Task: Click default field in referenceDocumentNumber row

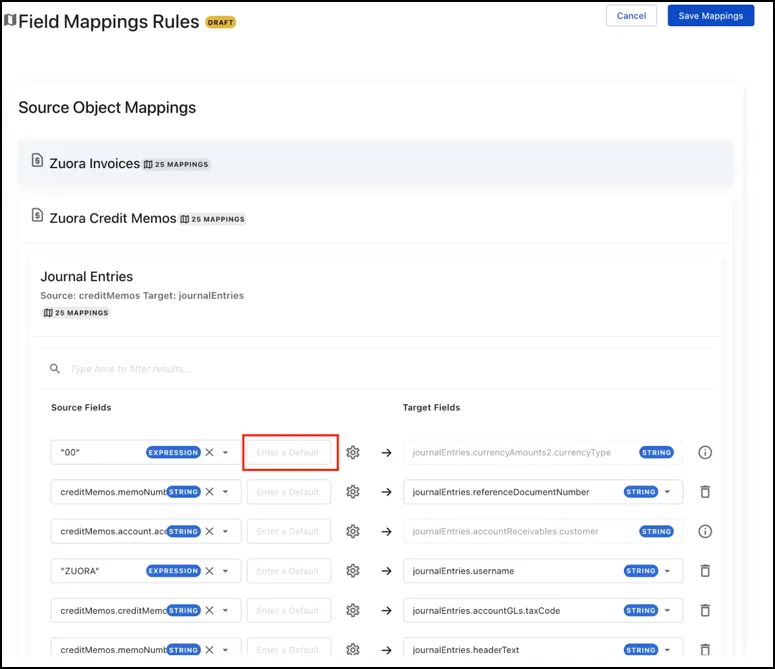Action: point(289,492)
